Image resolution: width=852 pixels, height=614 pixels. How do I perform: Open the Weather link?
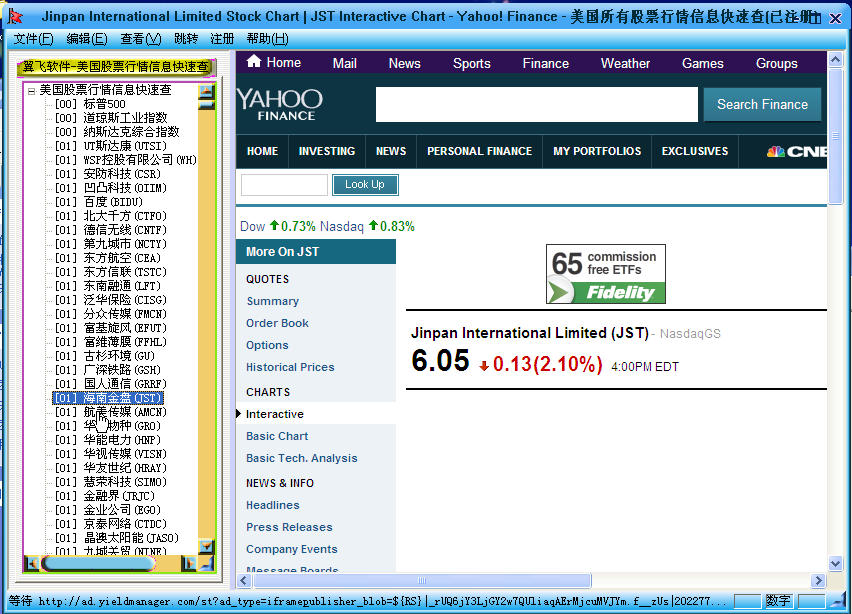[x=625, y=64]
